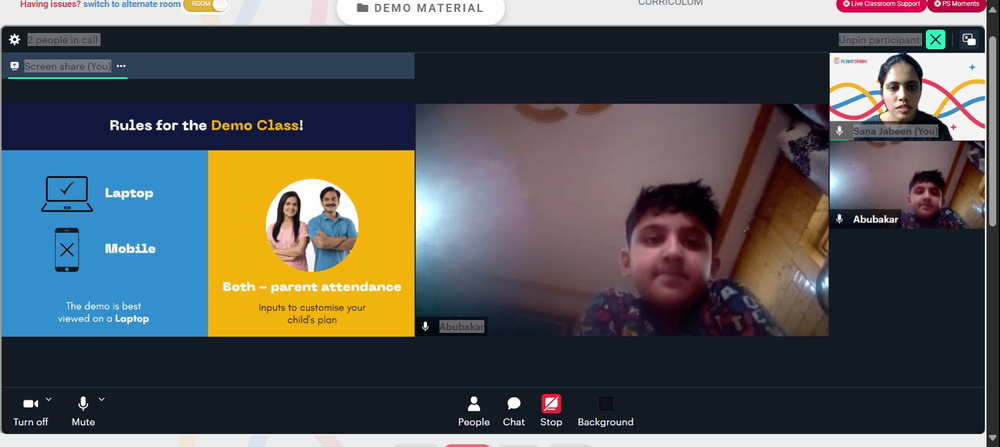Screen dimensions: 1000x447
Task: Select Sana Jabeen (You) video thumbnail
Action: [x=907, y=96]
